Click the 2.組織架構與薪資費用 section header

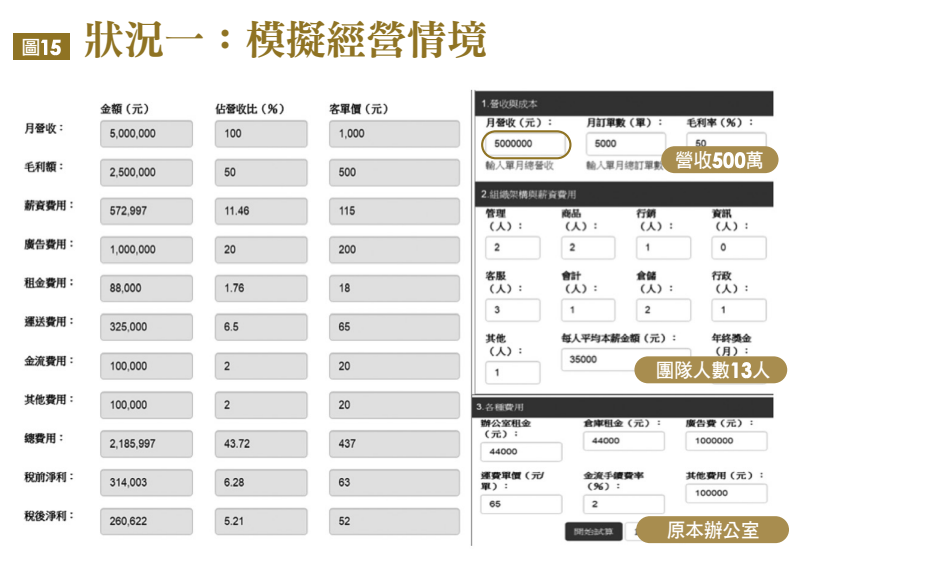[624, 194]
